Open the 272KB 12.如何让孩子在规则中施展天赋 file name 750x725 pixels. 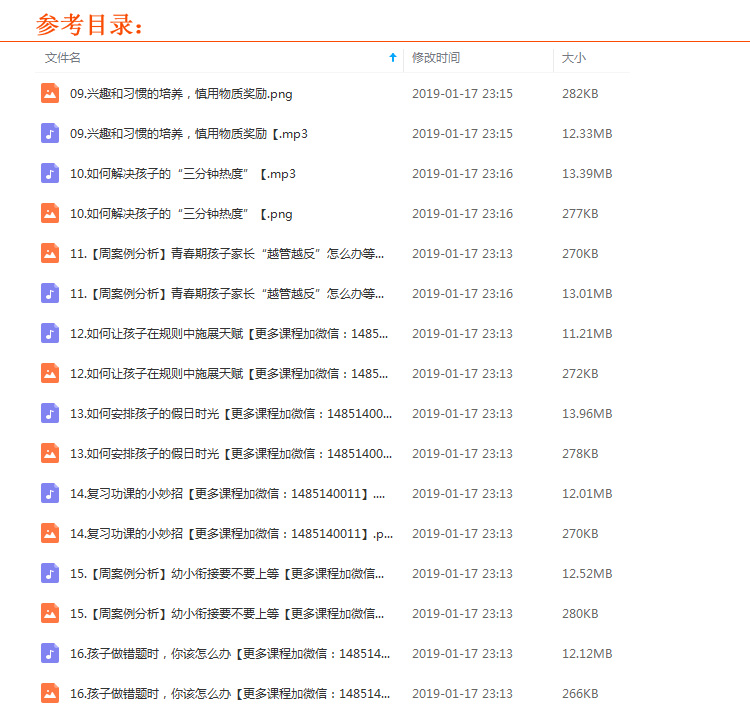[x=229, y=373]
